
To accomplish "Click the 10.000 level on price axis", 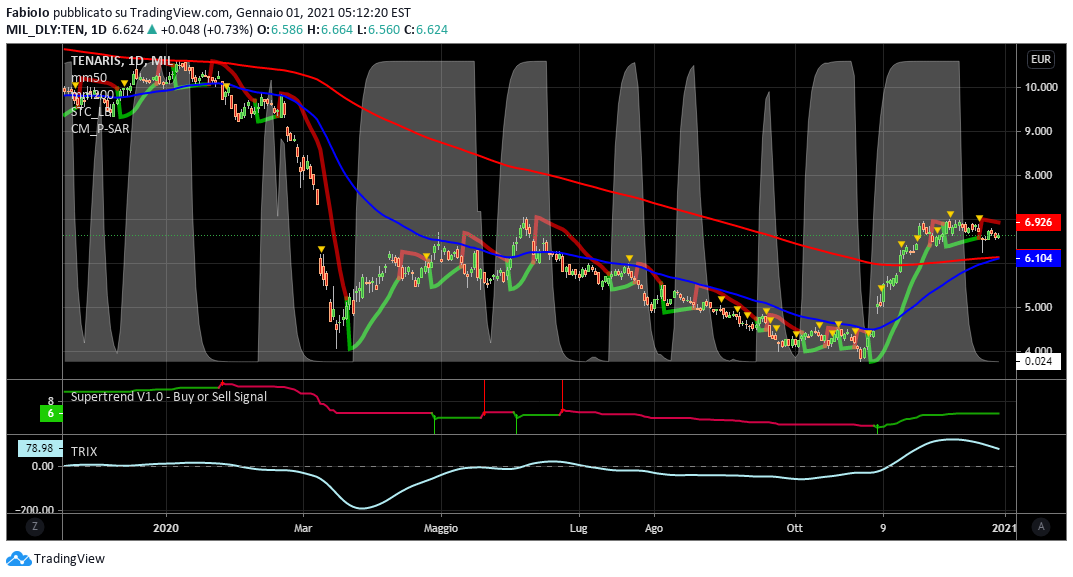I will (x=1041, y=87).
